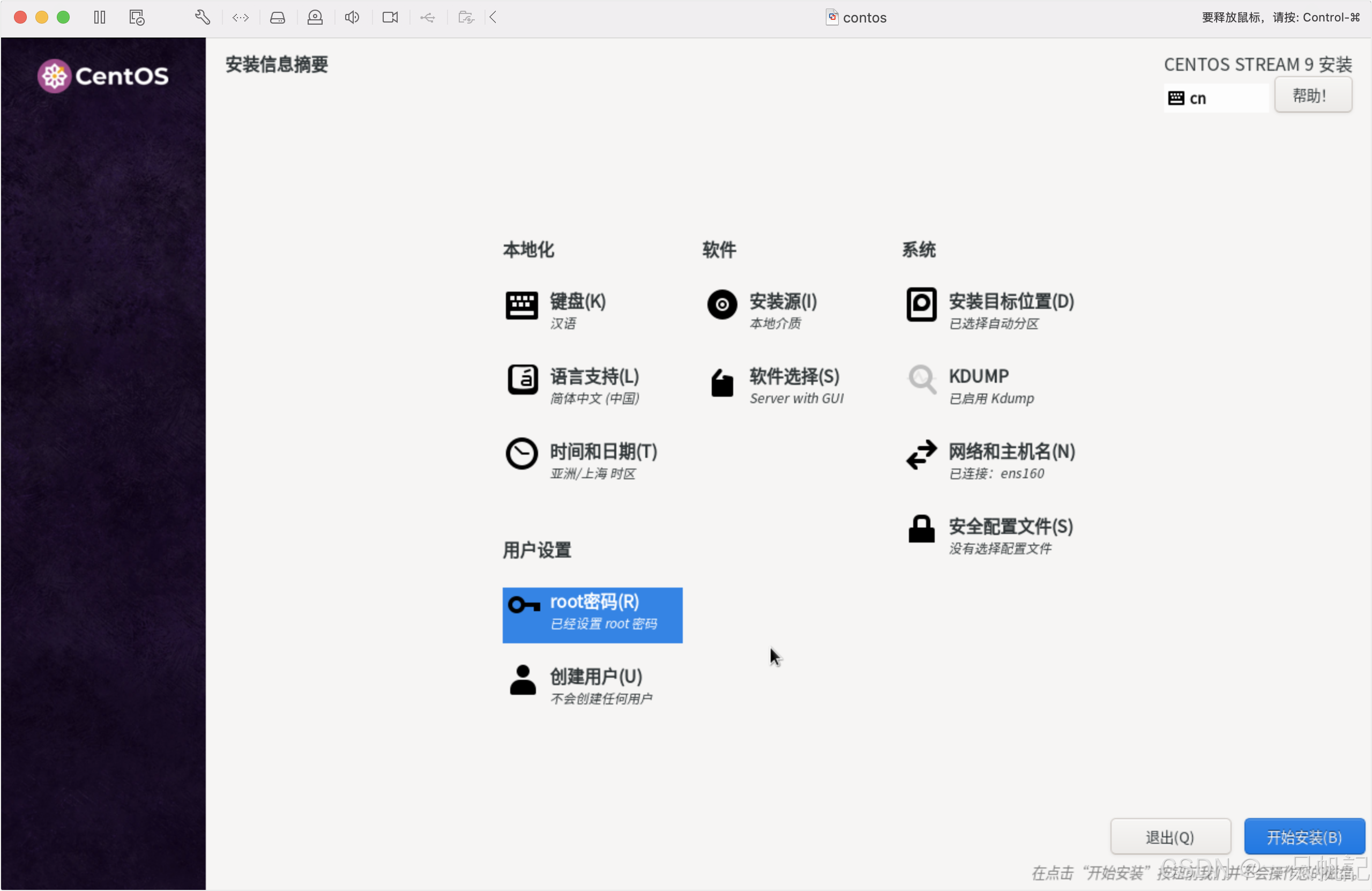Collapse toolbar with the left chevron
Screen dimensions: 1372x891
(x=493, y=17)
